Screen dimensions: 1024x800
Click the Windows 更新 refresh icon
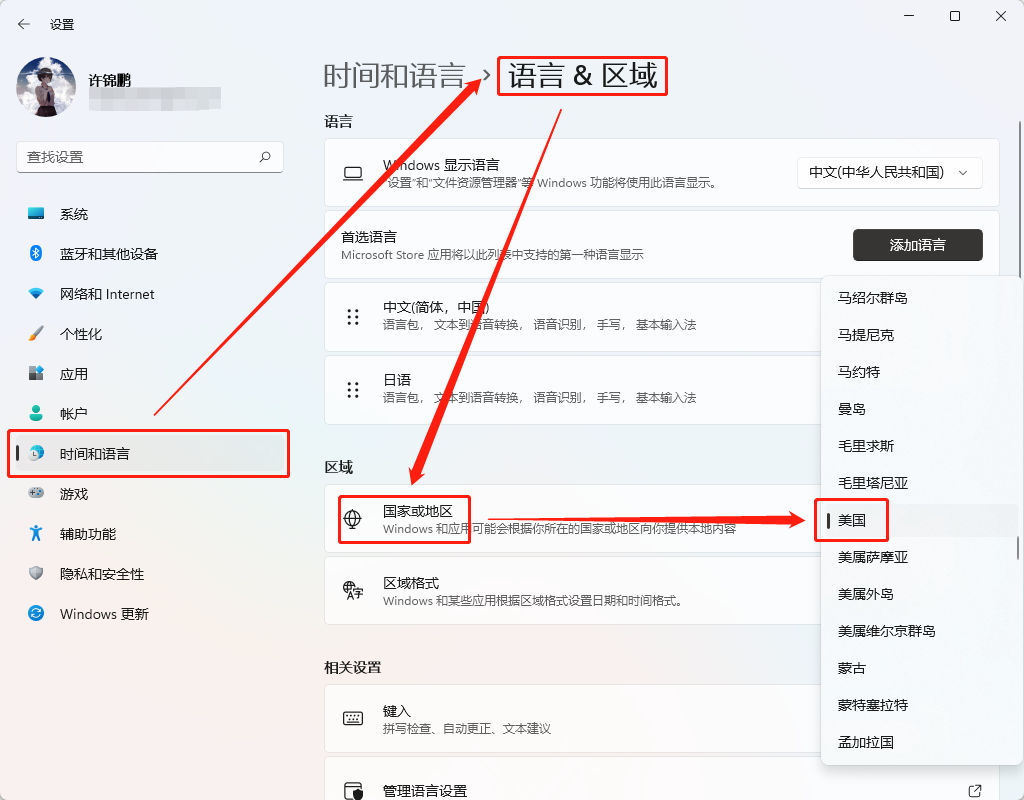(x=36, y=613)
